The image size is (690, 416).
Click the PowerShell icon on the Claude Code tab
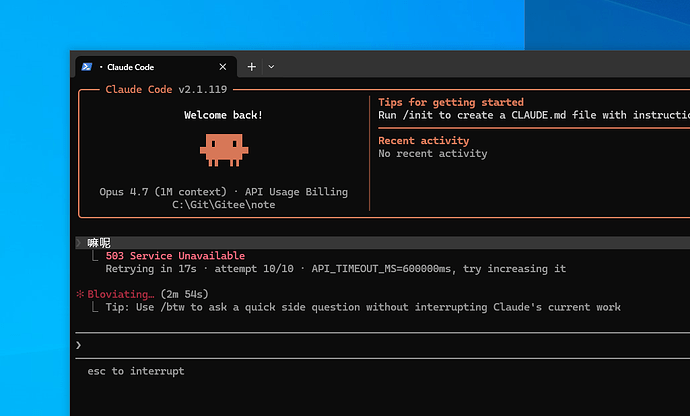(87, 66)
